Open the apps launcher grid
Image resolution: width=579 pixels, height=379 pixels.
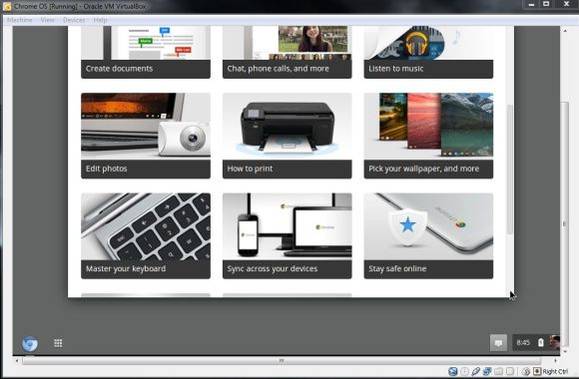pos(58,343)
